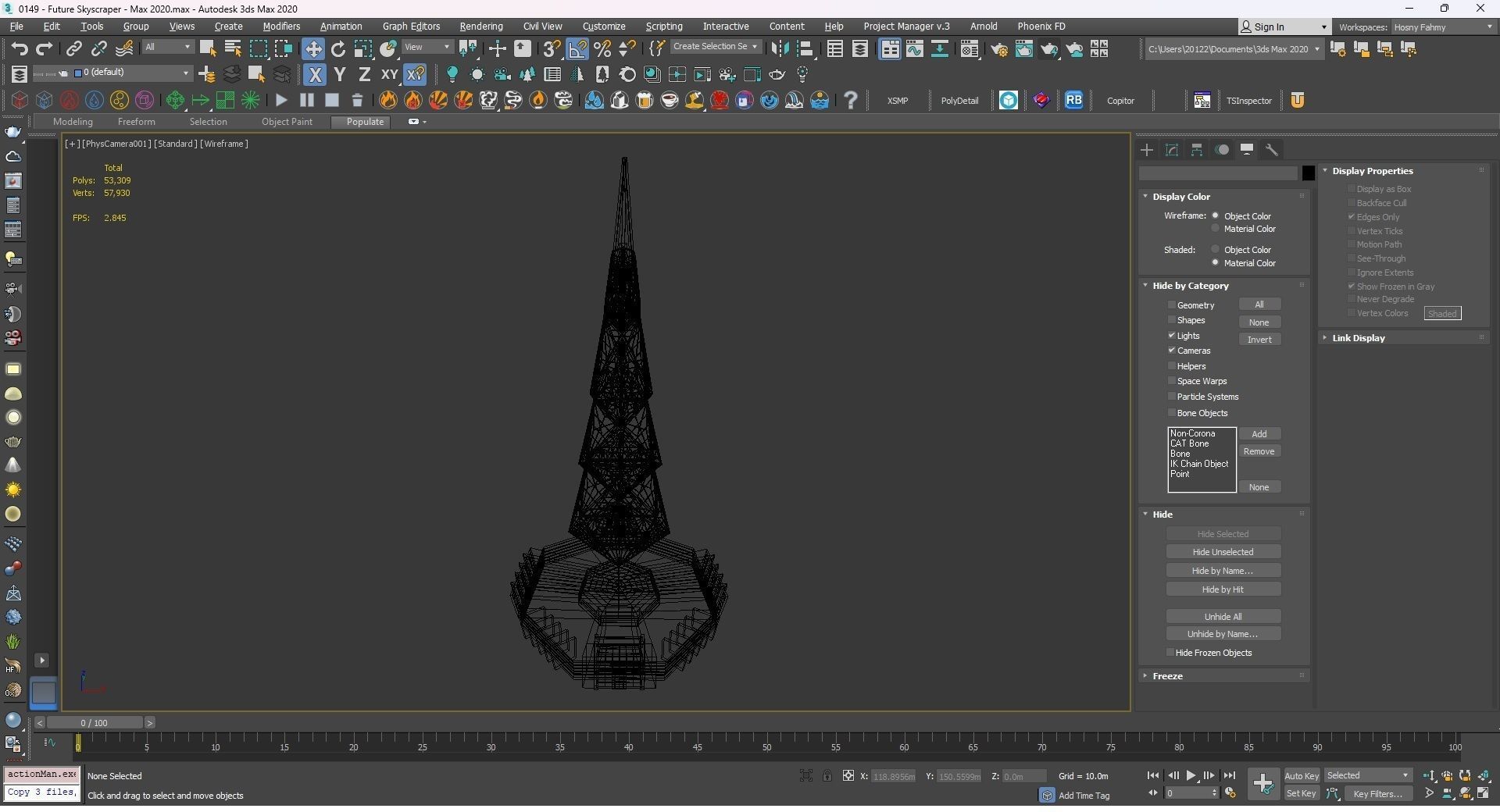Viewport: 1500px width, 812px height.
Task: Select Wireframe Material Color radio button
Action: (x=1215, y=228)
